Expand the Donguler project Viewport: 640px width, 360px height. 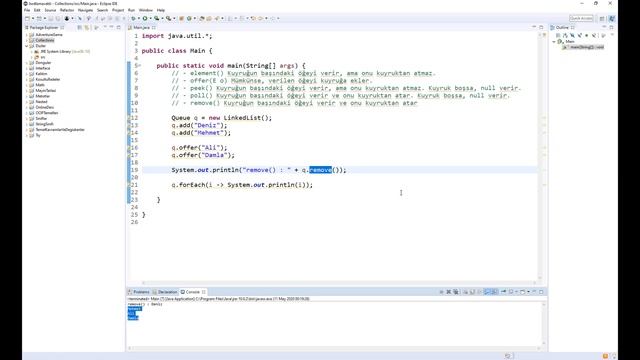[x=27, y=63]
